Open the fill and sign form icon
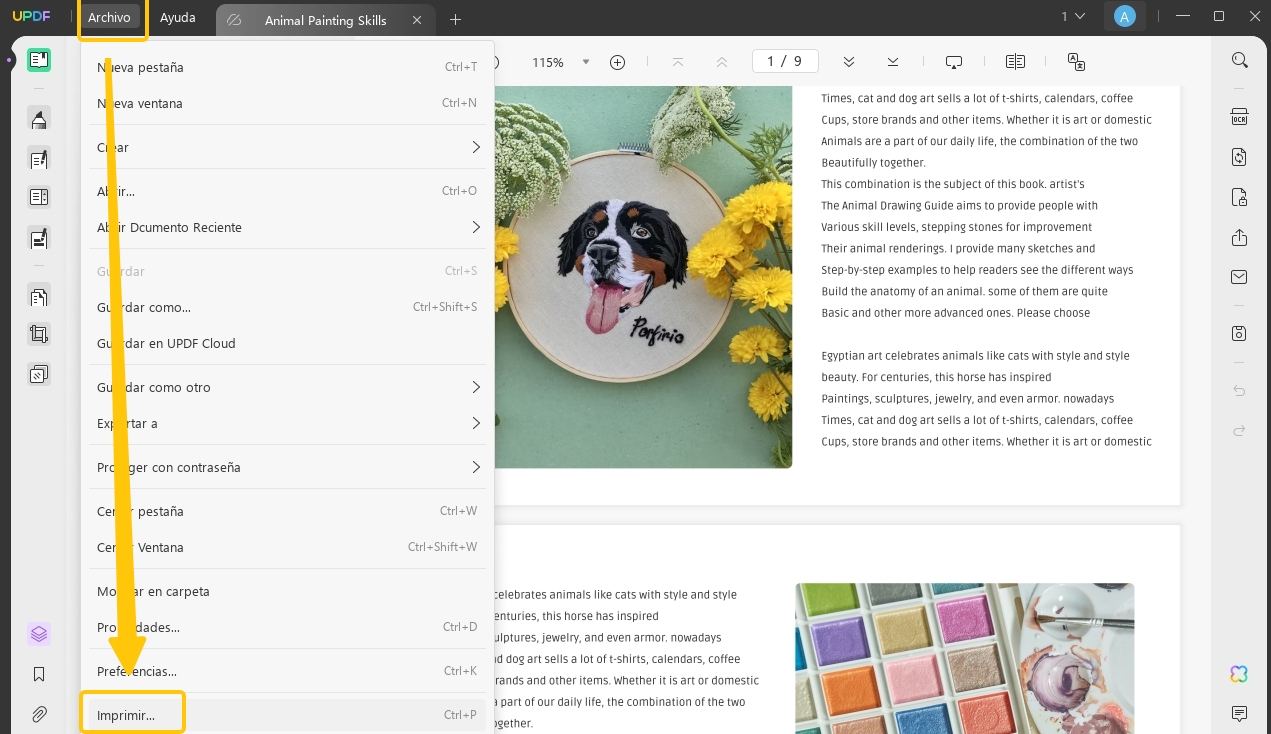 (x=39, y=238)
